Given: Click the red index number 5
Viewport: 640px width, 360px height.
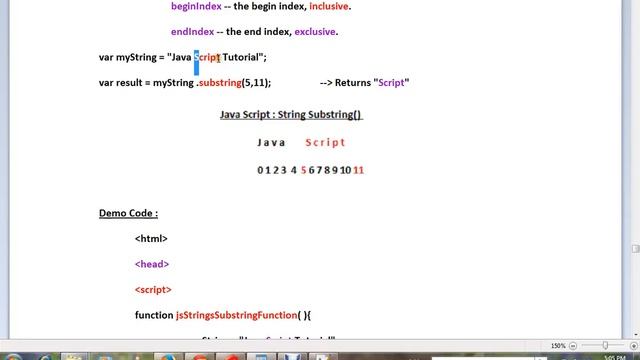Looking at the screenshot, I should pyautogui.click(x=303, y=170).
